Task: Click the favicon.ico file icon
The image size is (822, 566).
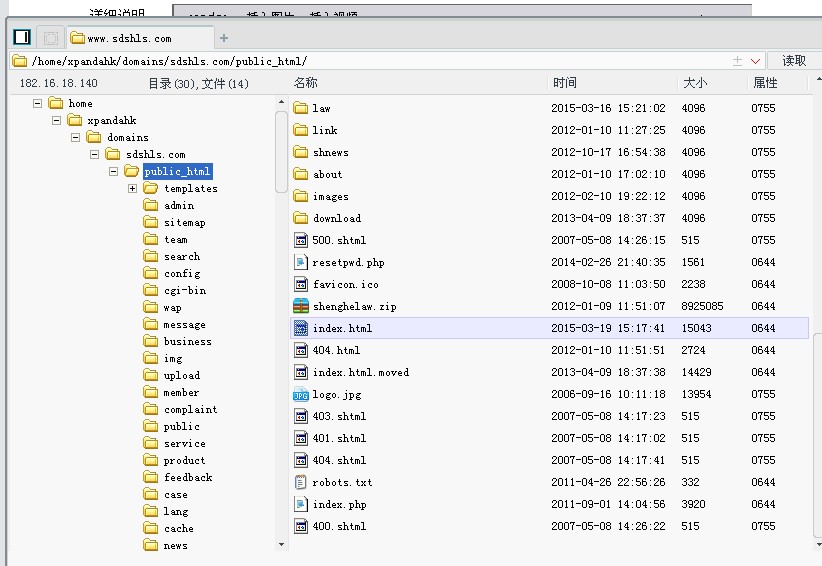Action: [x=300, y=284]
